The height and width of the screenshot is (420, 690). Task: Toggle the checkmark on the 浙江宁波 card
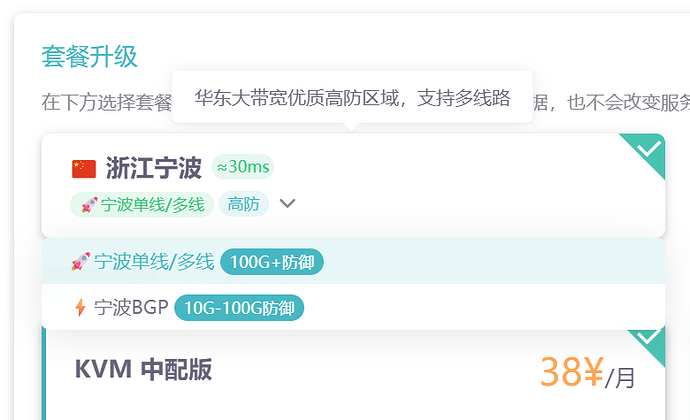click(x=648, y=150)
